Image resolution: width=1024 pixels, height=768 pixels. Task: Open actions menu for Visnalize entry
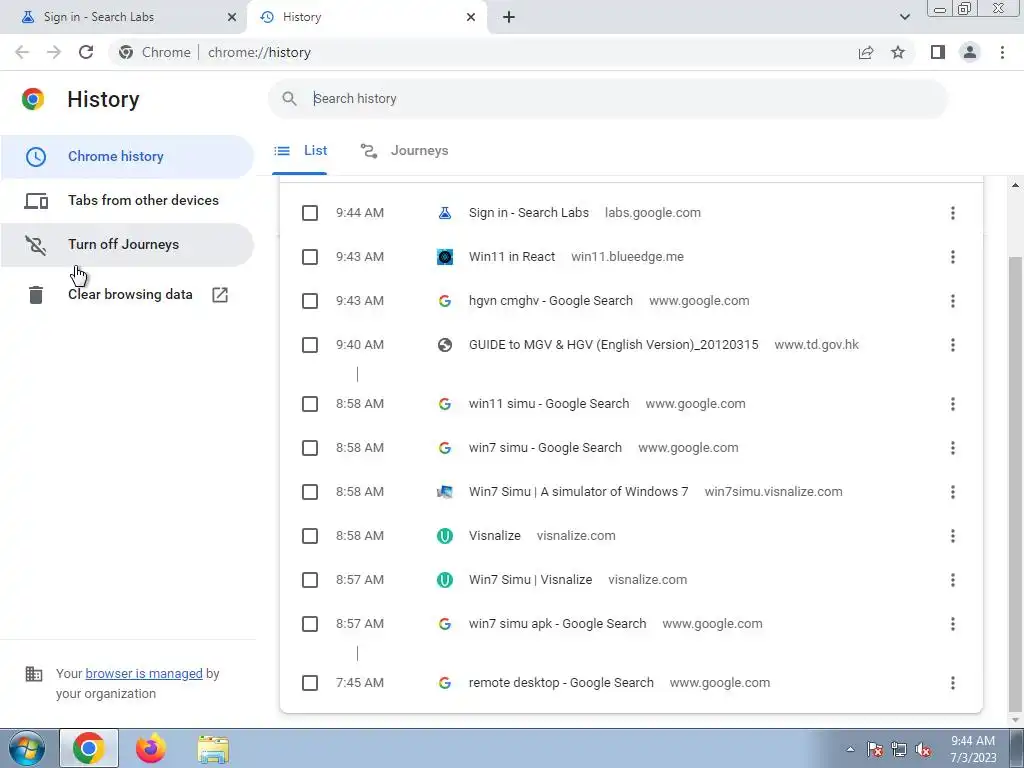click(953, 536)
